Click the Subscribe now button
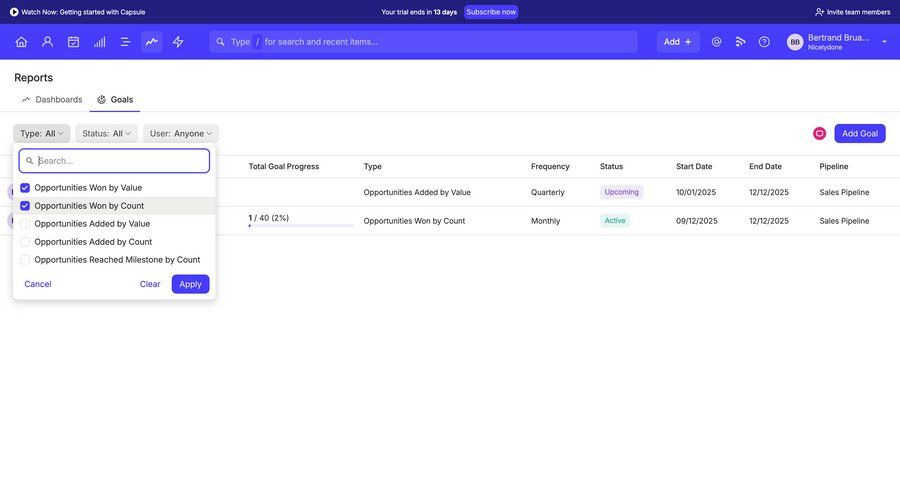900x484 pixels. click(x=491, y=12)
